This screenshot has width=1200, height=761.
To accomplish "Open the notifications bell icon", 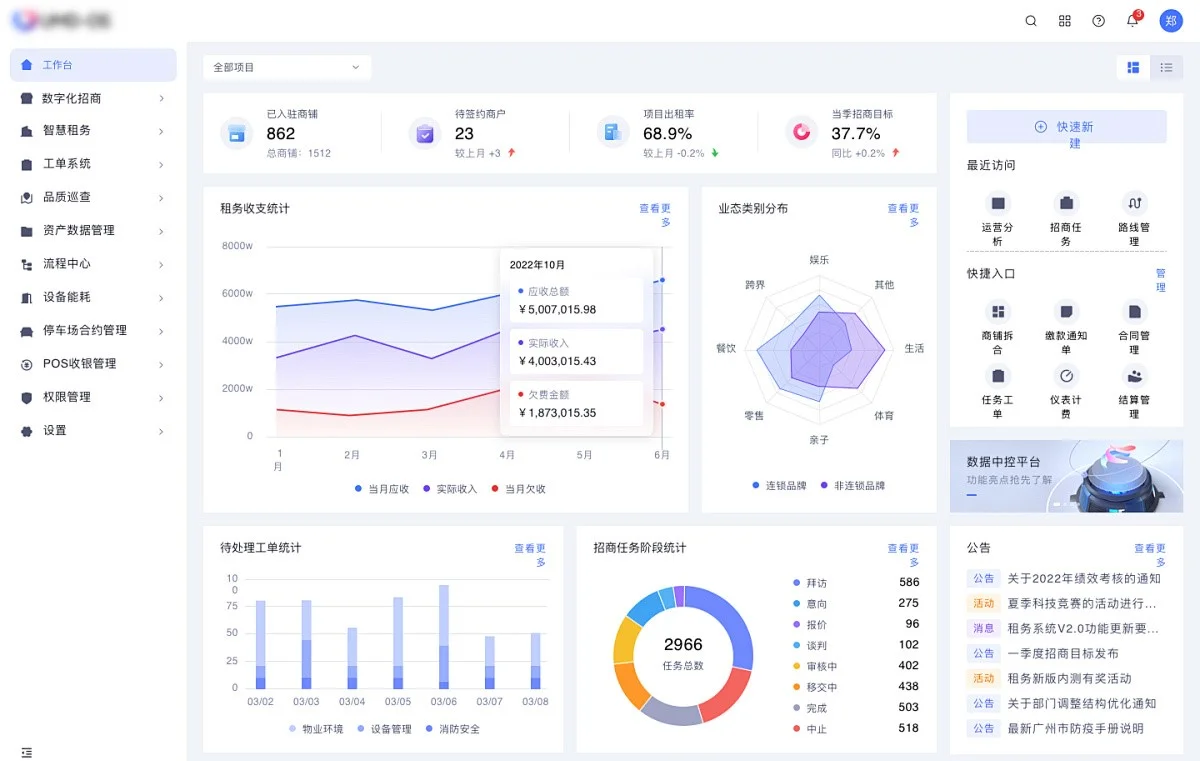I will click(1133, 21).
